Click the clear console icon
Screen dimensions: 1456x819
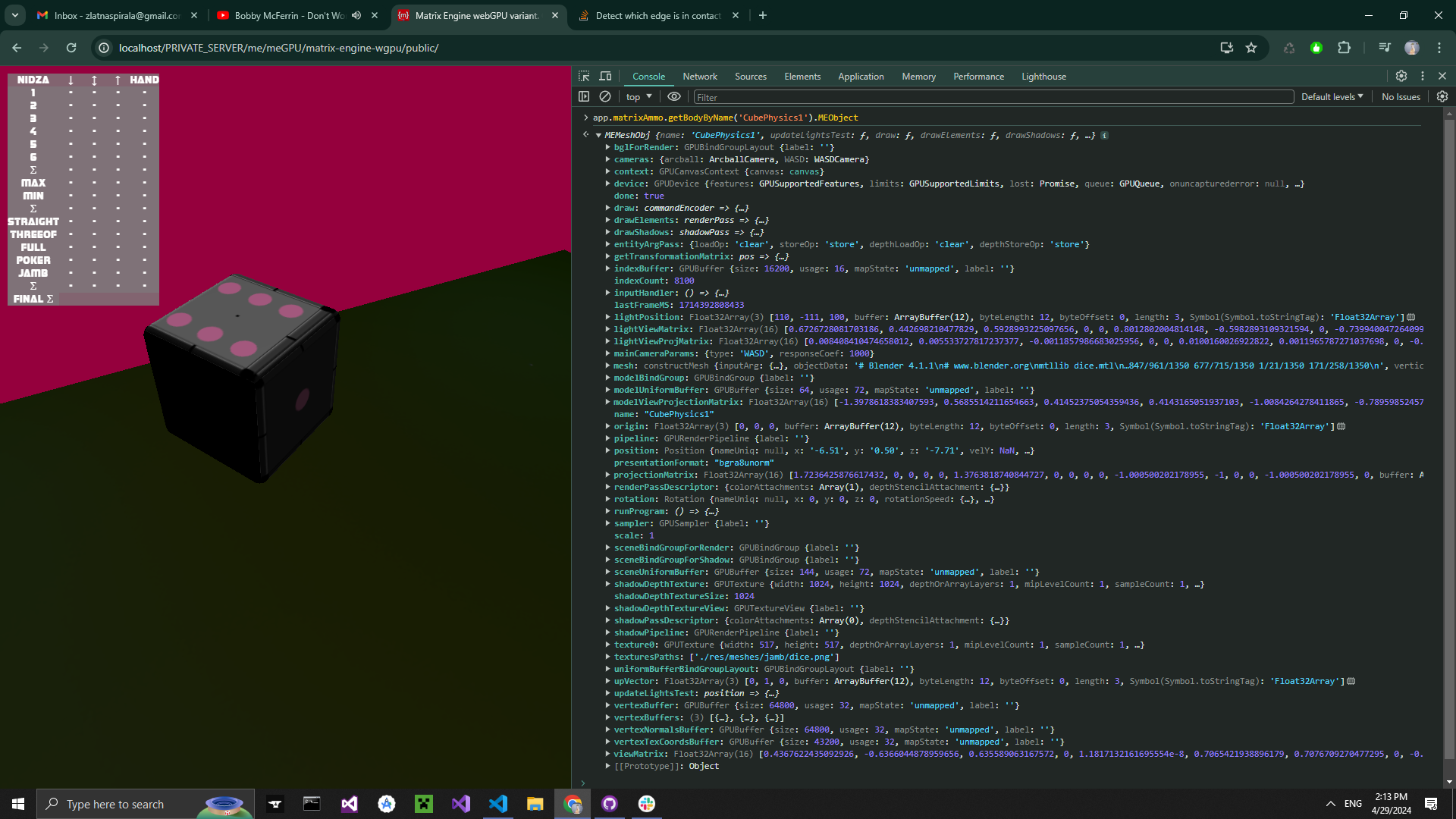605,97
